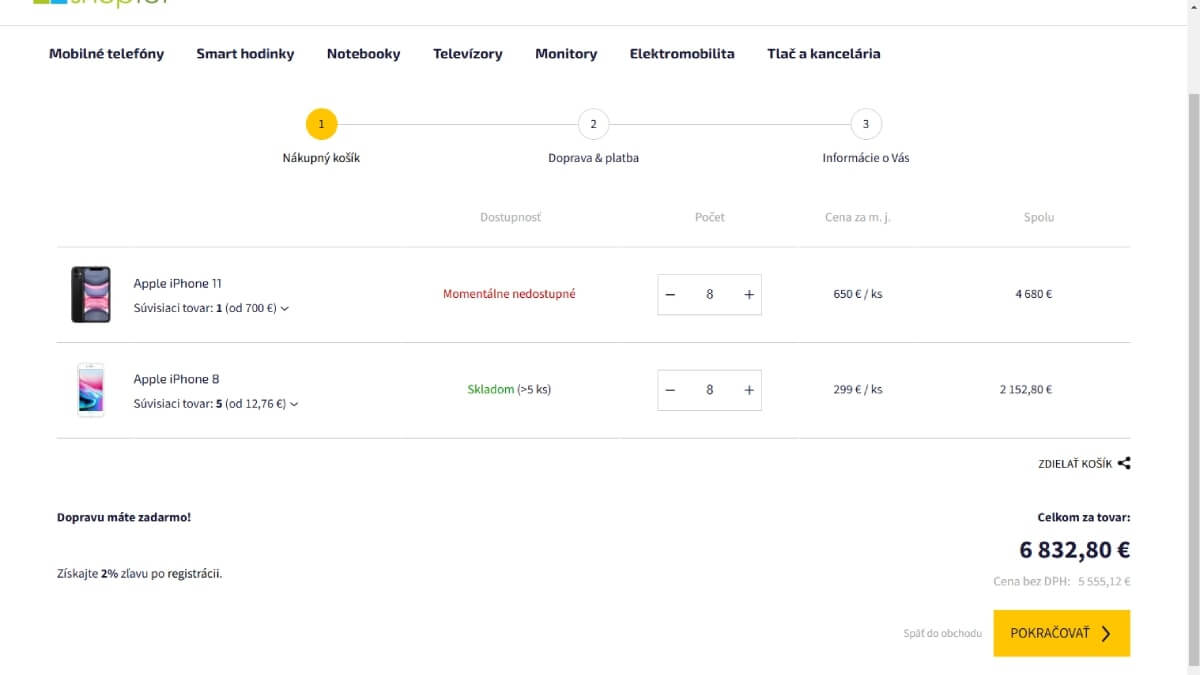Image resolution: width=1200 pixels, height=675 pixels.
Task: Click the registration discount text
Action: coord(139,574)
